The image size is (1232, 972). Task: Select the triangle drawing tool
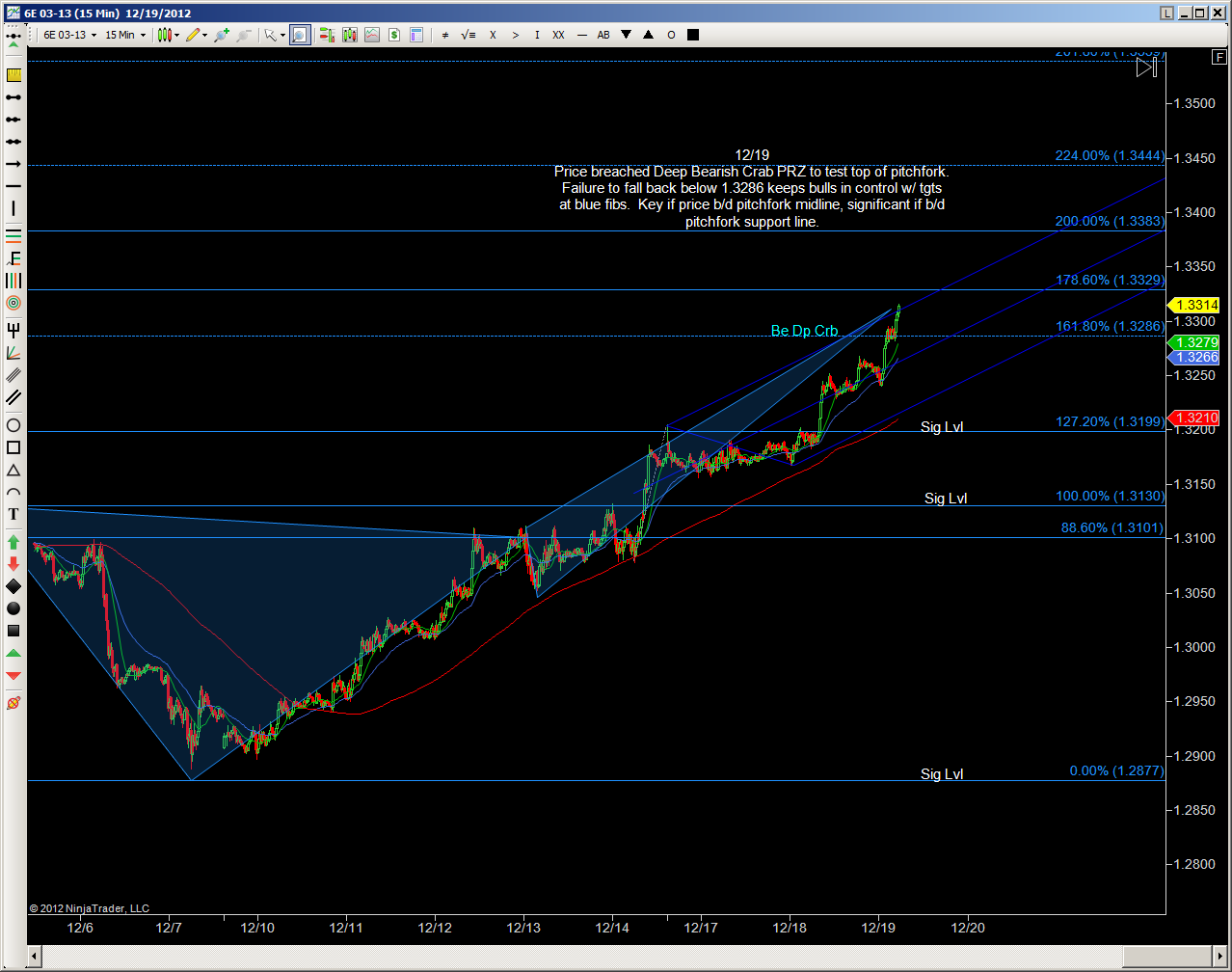(13, 470)
